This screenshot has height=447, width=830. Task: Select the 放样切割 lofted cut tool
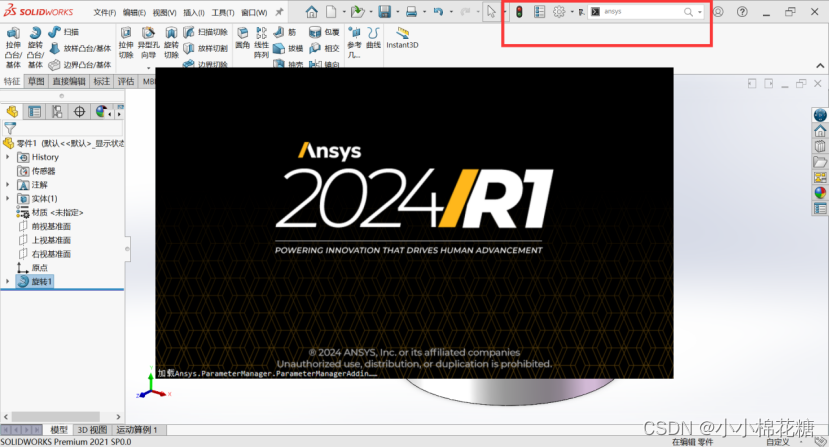point(205,49)
